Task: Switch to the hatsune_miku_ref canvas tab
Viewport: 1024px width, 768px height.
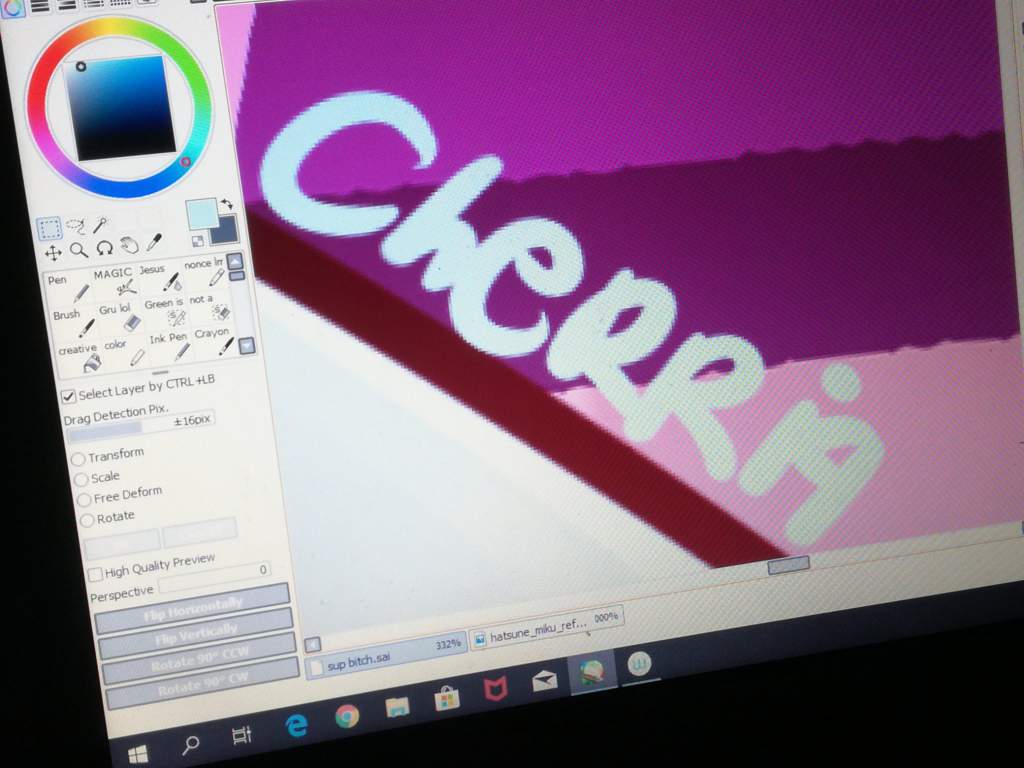Action: pyautogui.click(x=547, y=628)
